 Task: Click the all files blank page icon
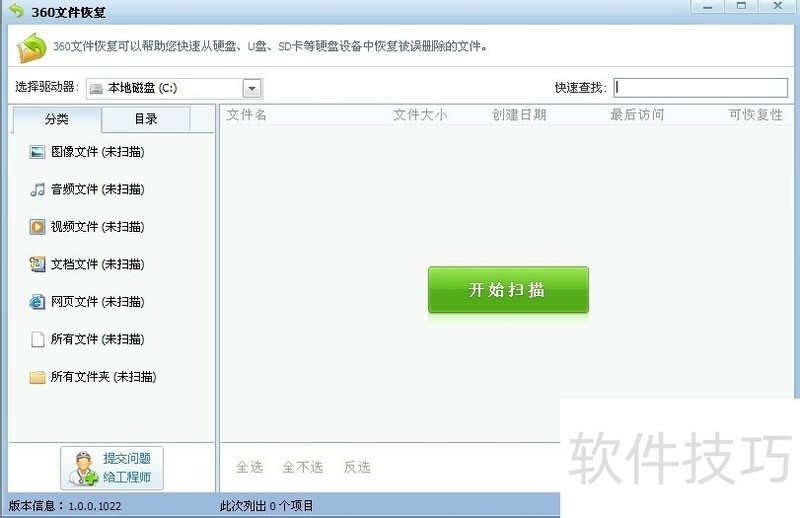pos(37,339)
